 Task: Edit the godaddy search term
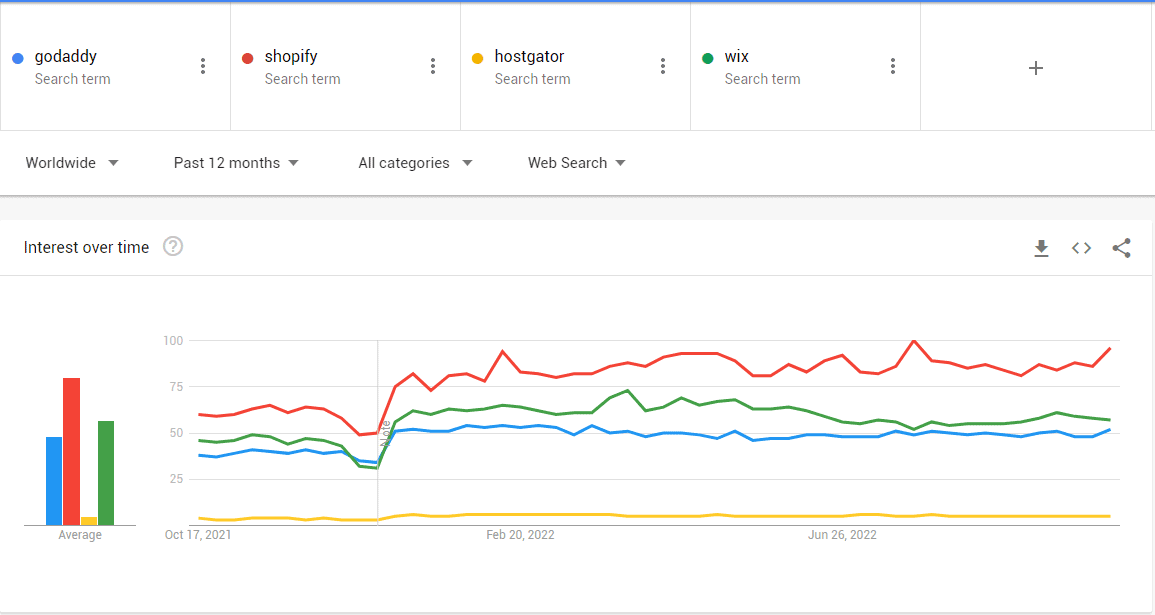[66, 57]
